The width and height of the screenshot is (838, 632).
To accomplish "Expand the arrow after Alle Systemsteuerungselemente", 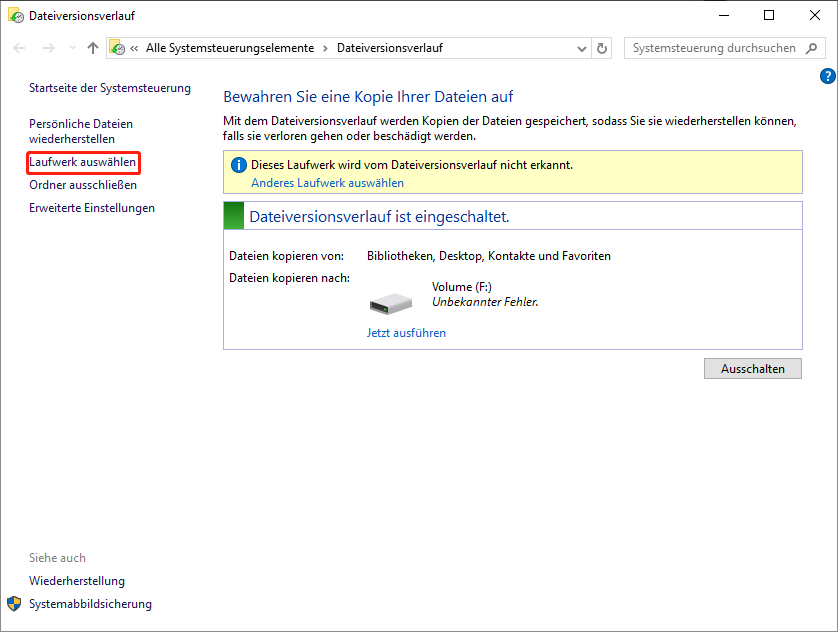I will tap(325, 49).
